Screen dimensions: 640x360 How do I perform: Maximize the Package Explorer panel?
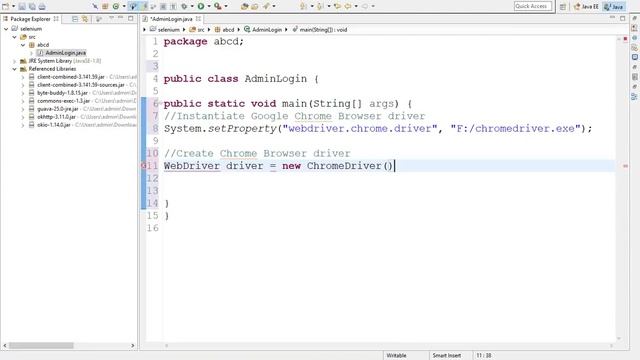(131, 18)
